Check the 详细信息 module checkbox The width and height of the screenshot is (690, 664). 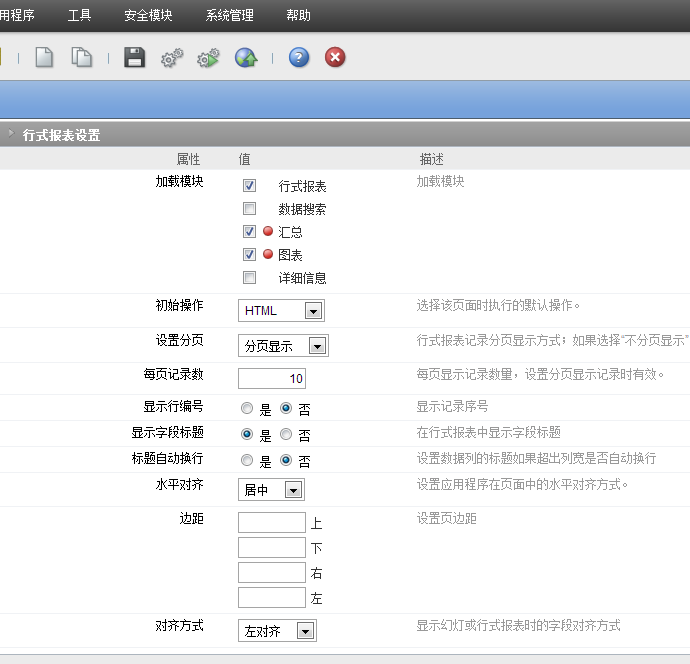pos(250,277)
